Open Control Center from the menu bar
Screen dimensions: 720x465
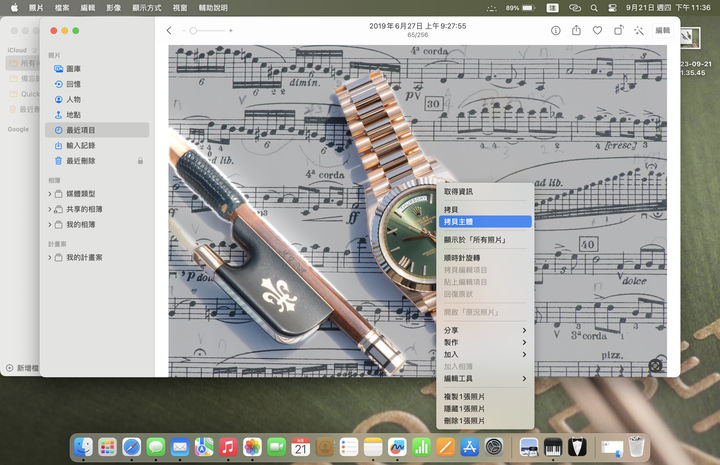[x=612, y=8]
